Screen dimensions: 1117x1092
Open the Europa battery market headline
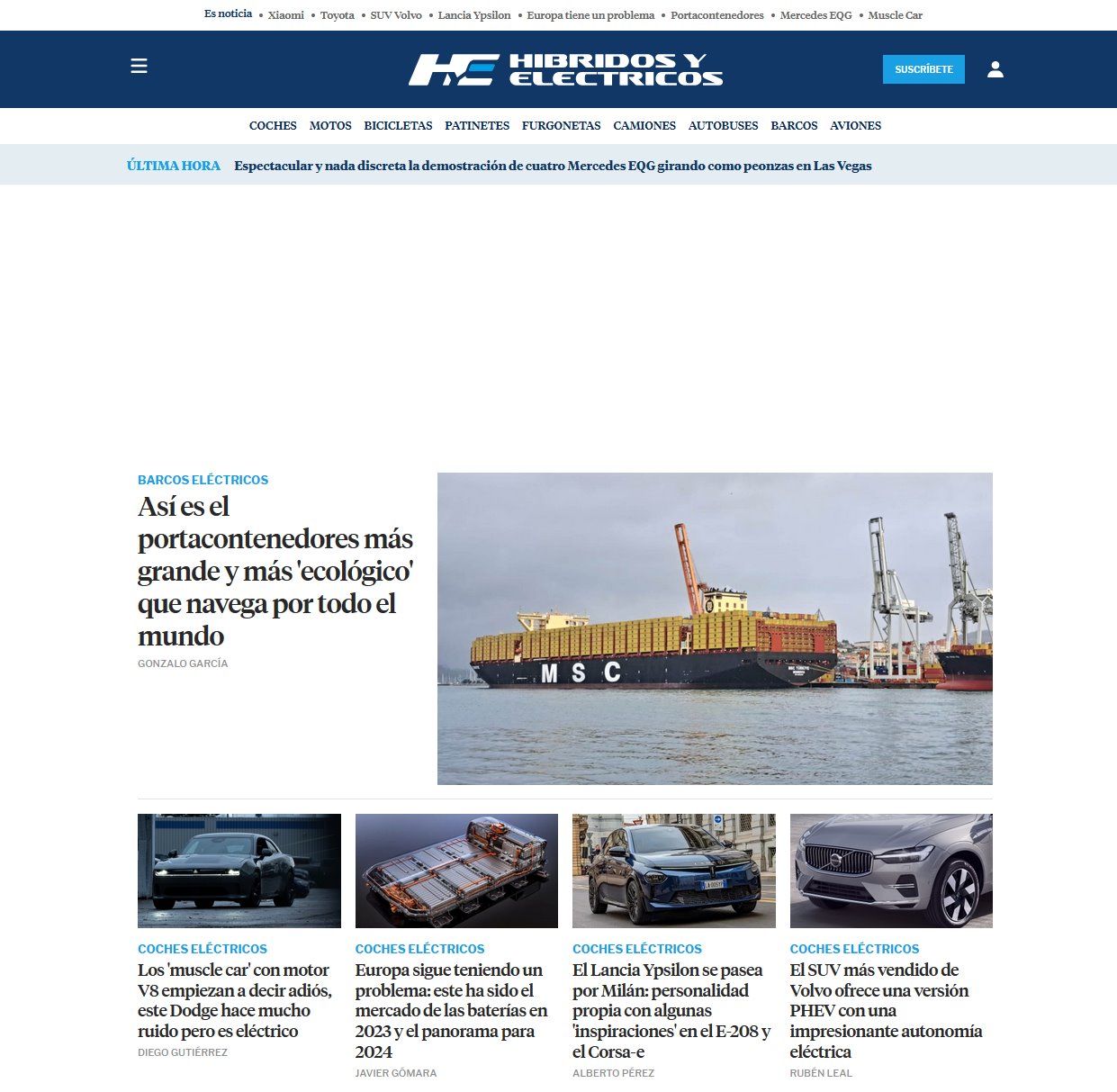451,1010
